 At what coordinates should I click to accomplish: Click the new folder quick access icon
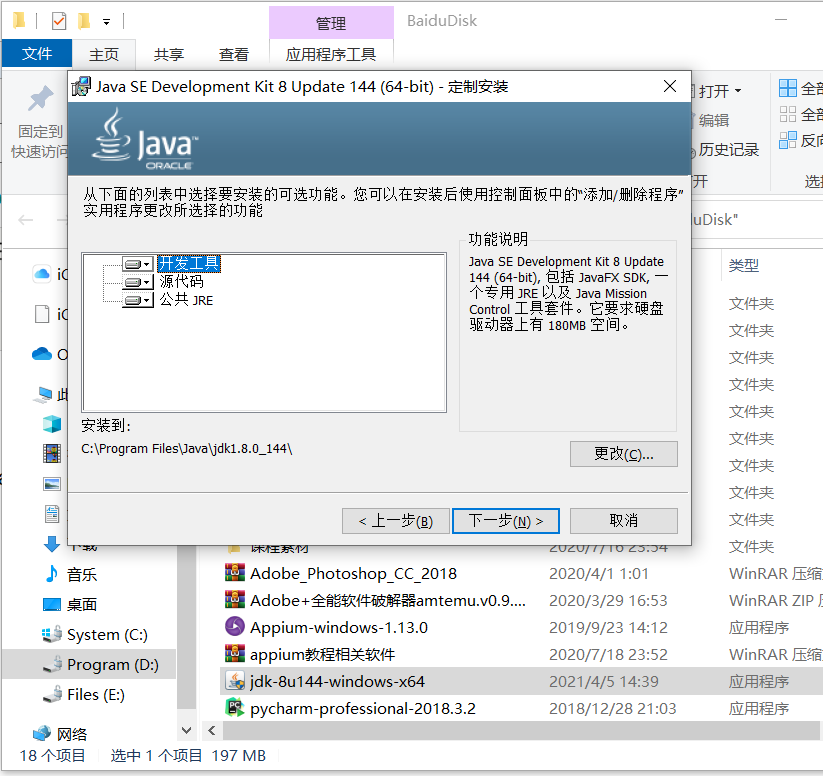click(x=84, y=21)
